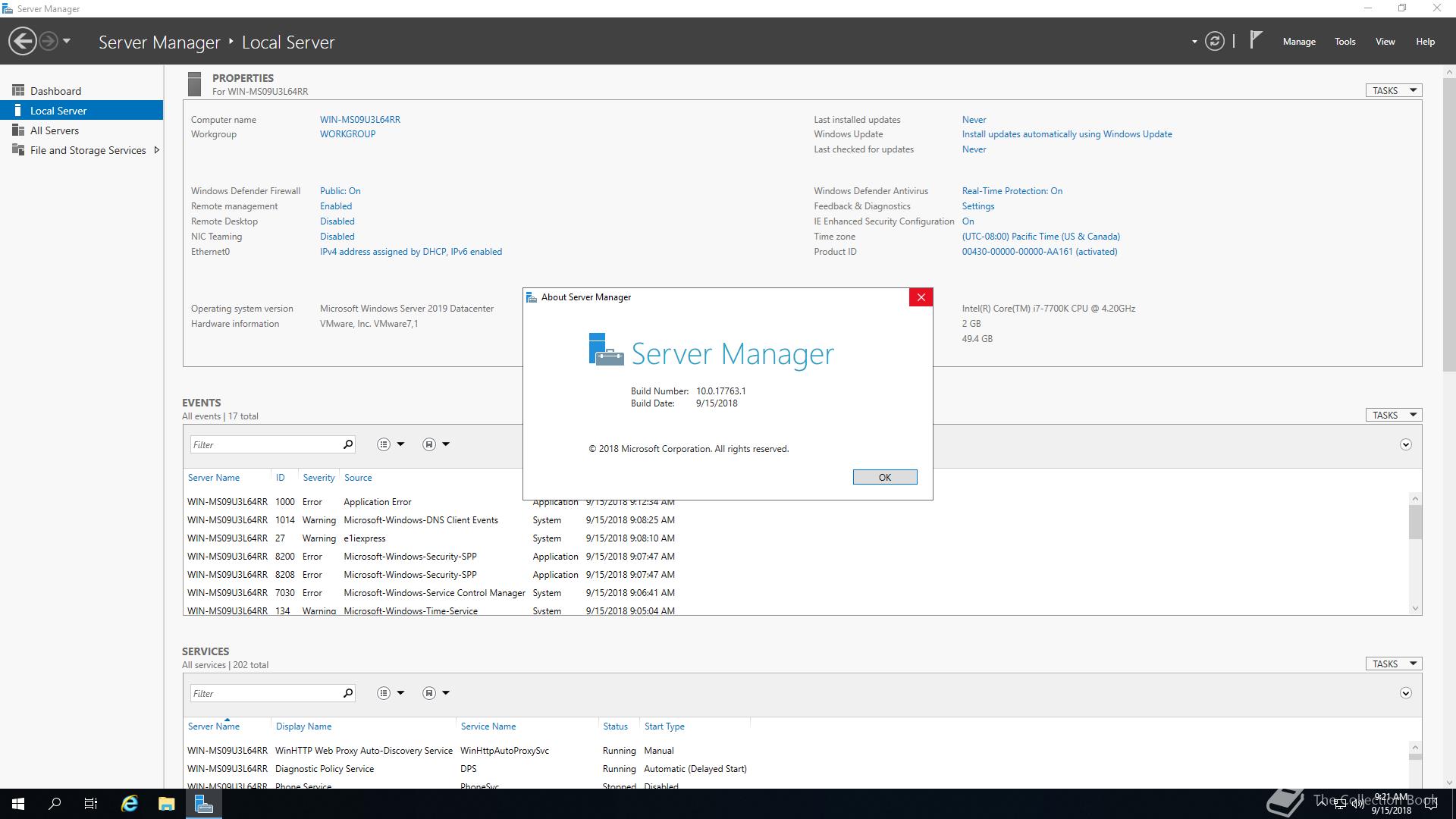
Task: Open File Explorer from taskbar
Action: [166, 804]
